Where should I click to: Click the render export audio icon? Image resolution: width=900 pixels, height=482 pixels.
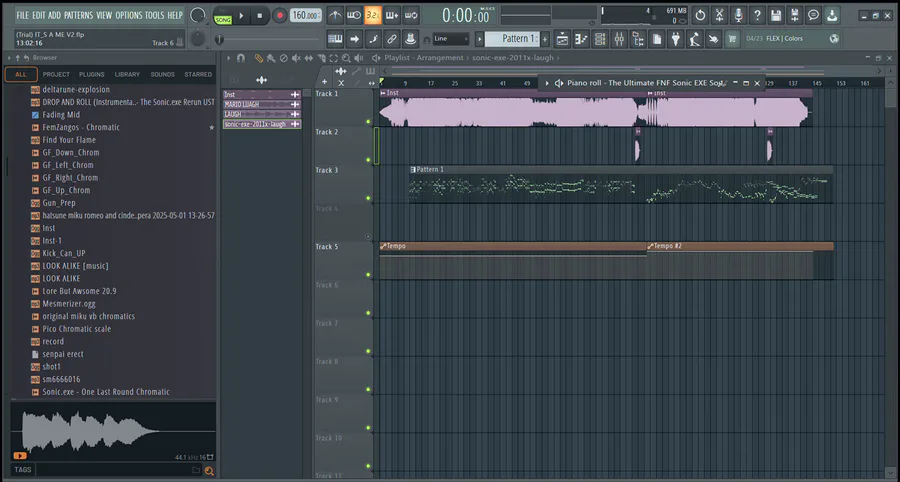(795, 15)
